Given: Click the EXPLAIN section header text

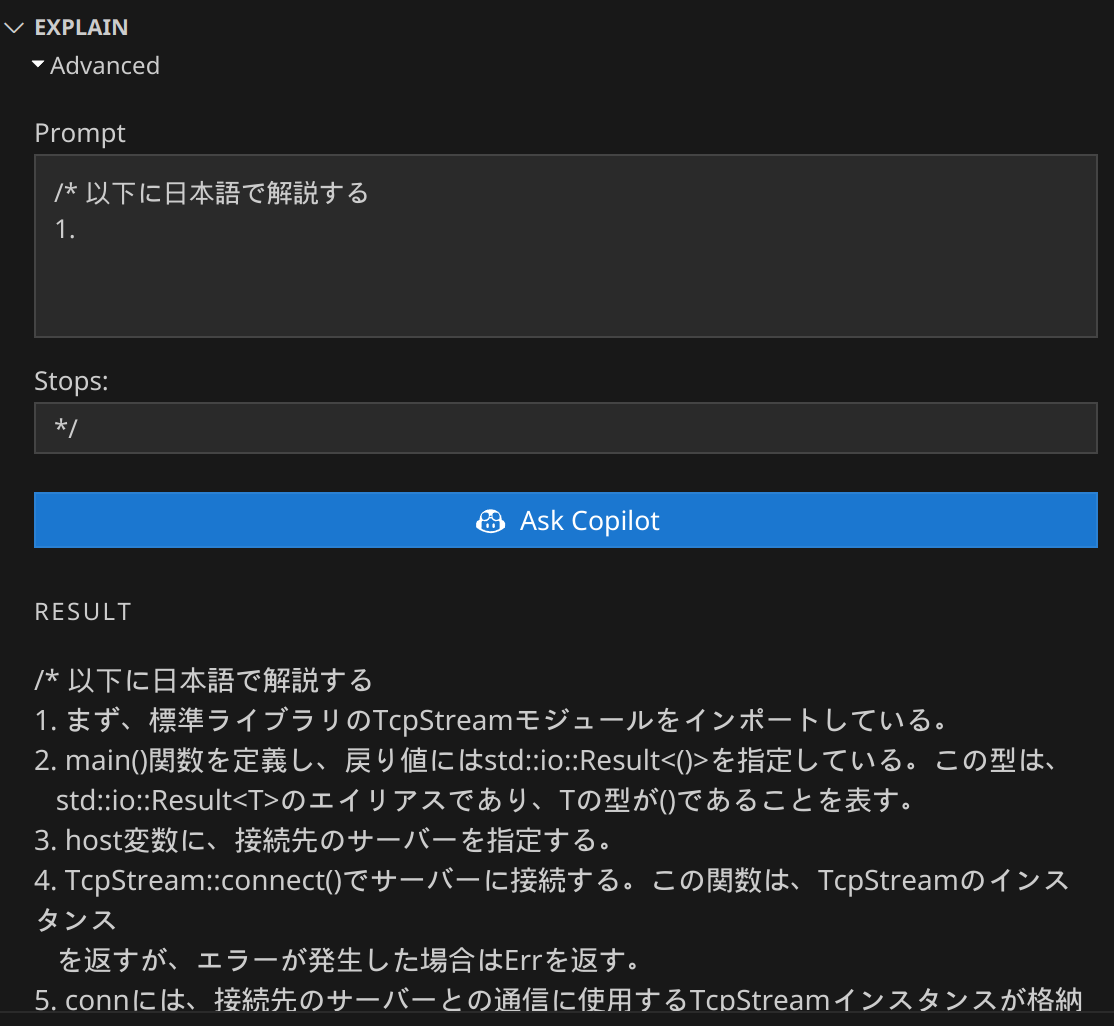Looking at the screenshot, I should (x=81, y=27).
